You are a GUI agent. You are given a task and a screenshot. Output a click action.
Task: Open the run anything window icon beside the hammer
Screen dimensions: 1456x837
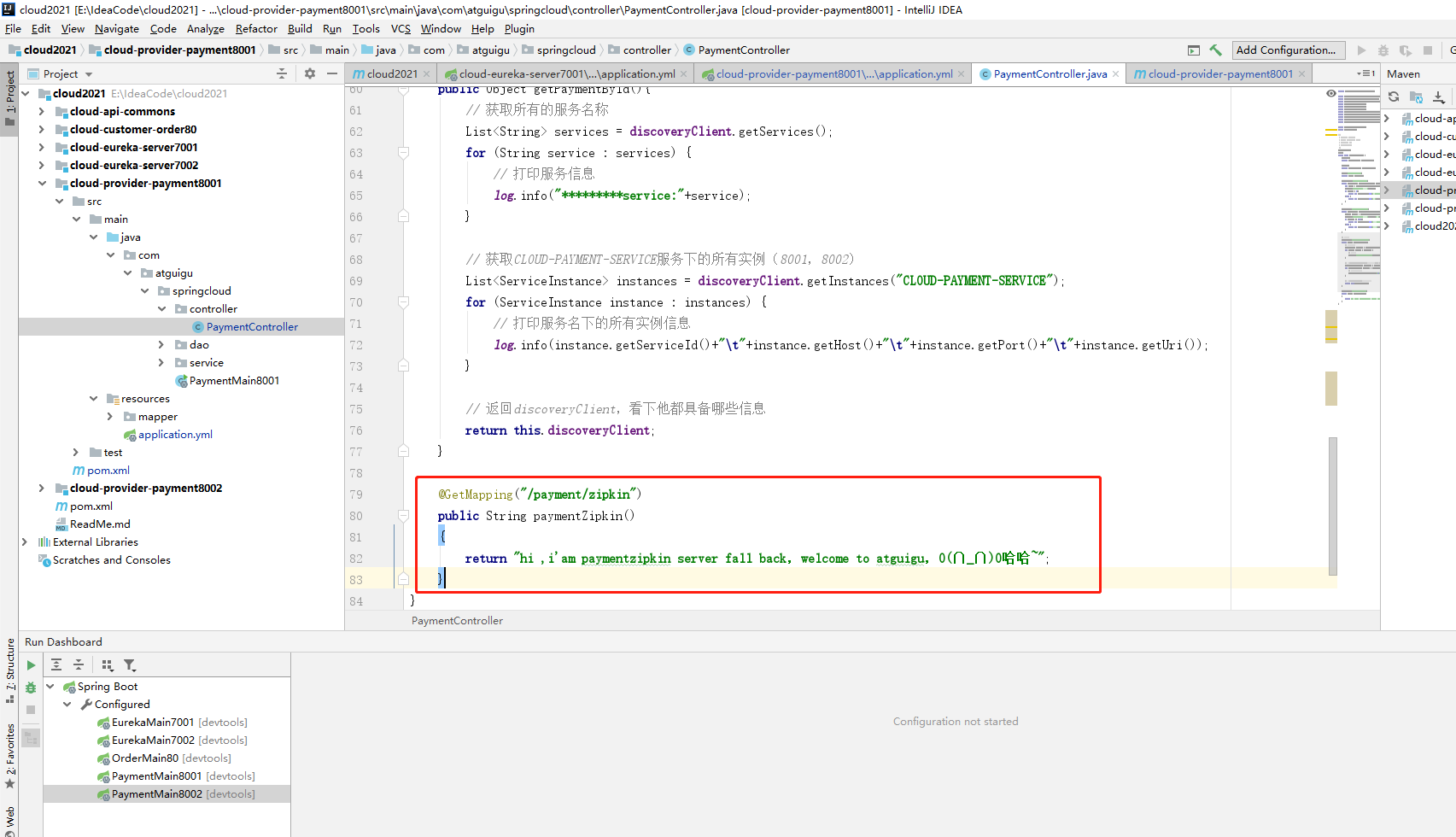pyautogui.click(x=1194, y=50)
